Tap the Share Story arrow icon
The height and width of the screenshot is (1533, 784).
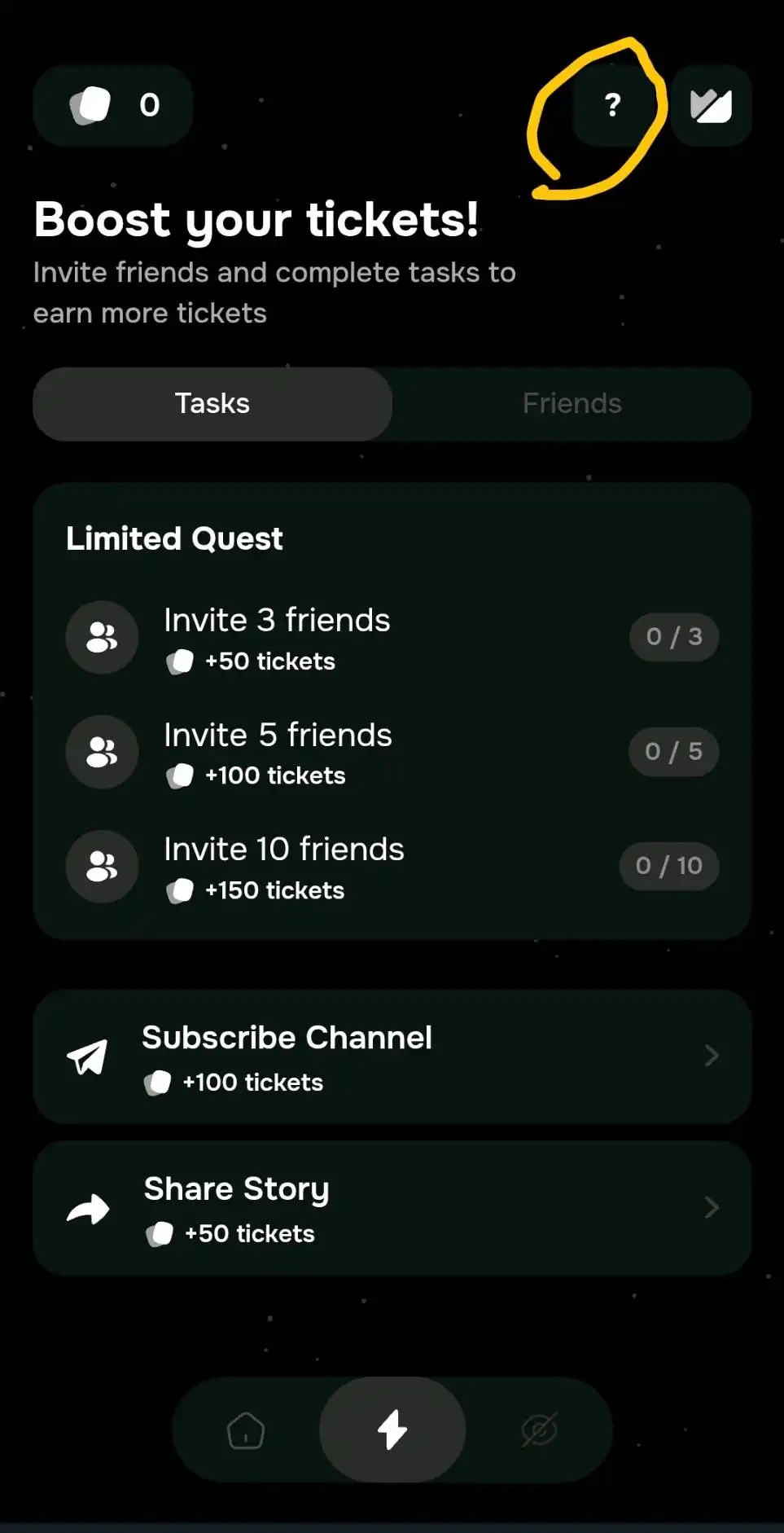(x=88, y=1209)
